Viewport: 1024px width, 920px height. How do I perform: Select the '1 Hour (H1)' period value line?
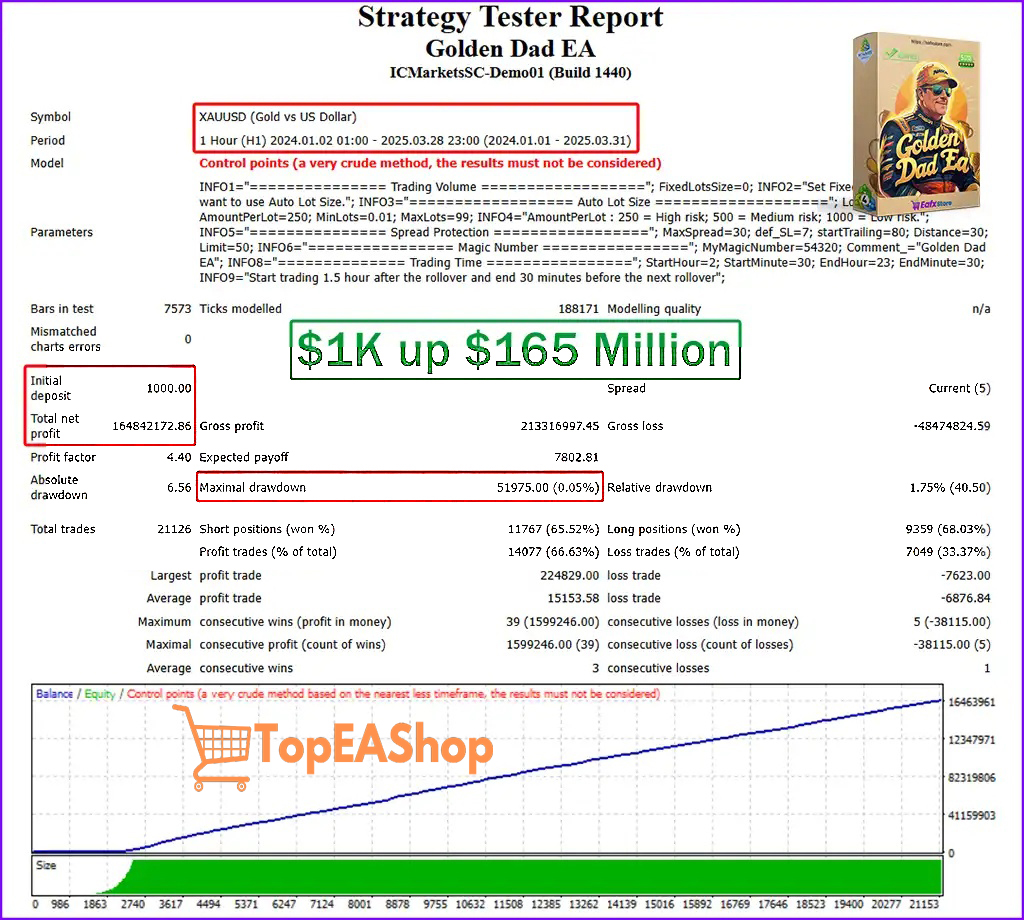tap(415, 140)
